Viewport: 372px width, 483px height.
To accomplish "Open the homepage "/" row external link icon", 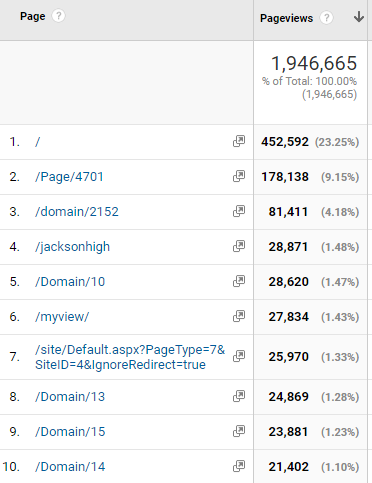I will [x=239, y=141].
